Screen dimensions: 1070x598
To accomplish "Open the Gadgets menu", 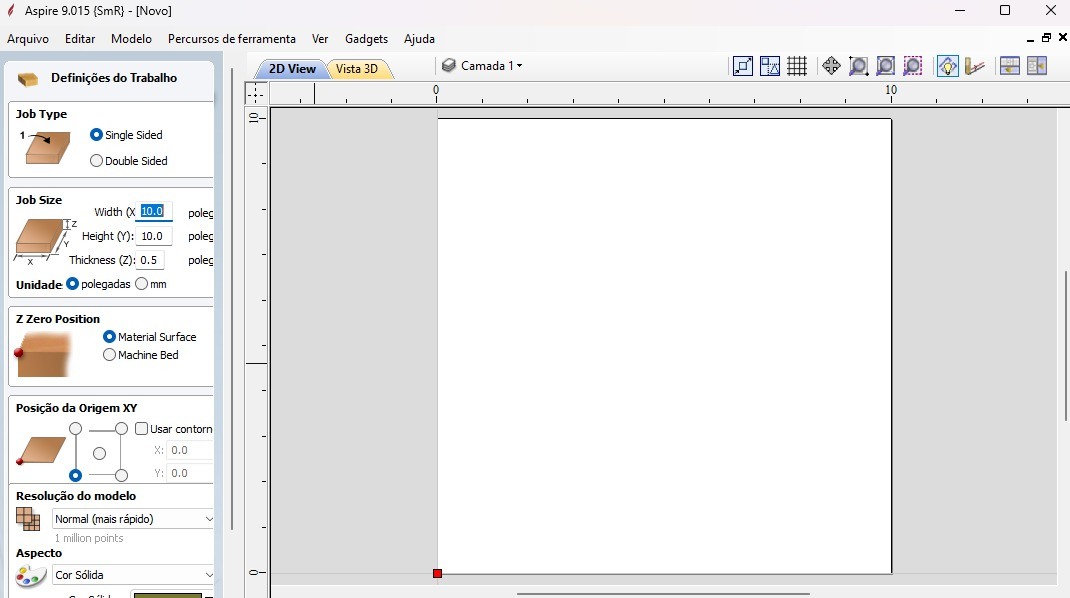I will pyautogui.click(x=366, y=39).
